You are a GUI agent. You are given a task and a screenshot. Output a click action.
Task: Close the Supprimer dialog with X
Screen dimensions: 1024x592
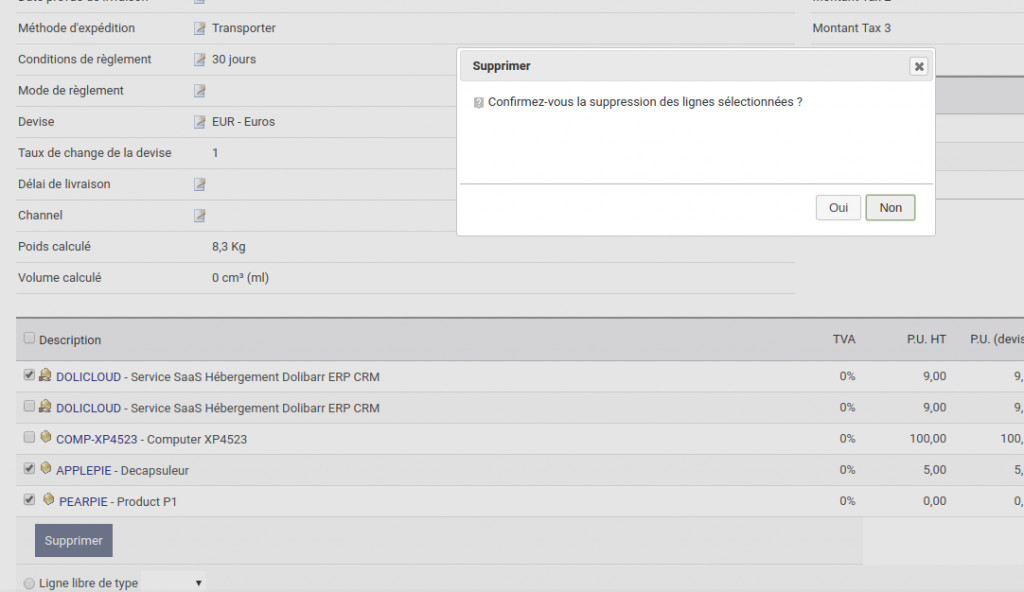(919, 66)
